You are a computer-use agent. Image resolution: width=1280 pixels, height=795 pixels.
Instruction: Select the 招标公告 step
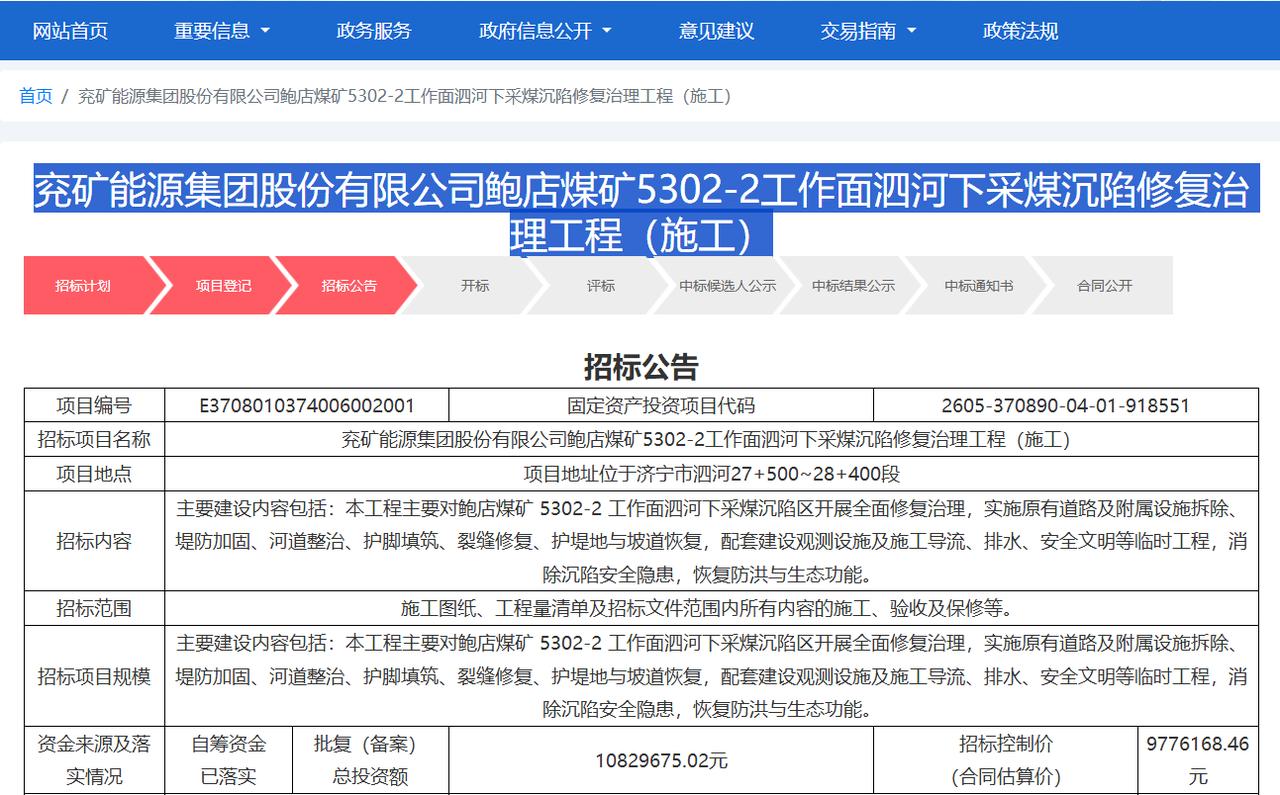click(x=349, y=286)
